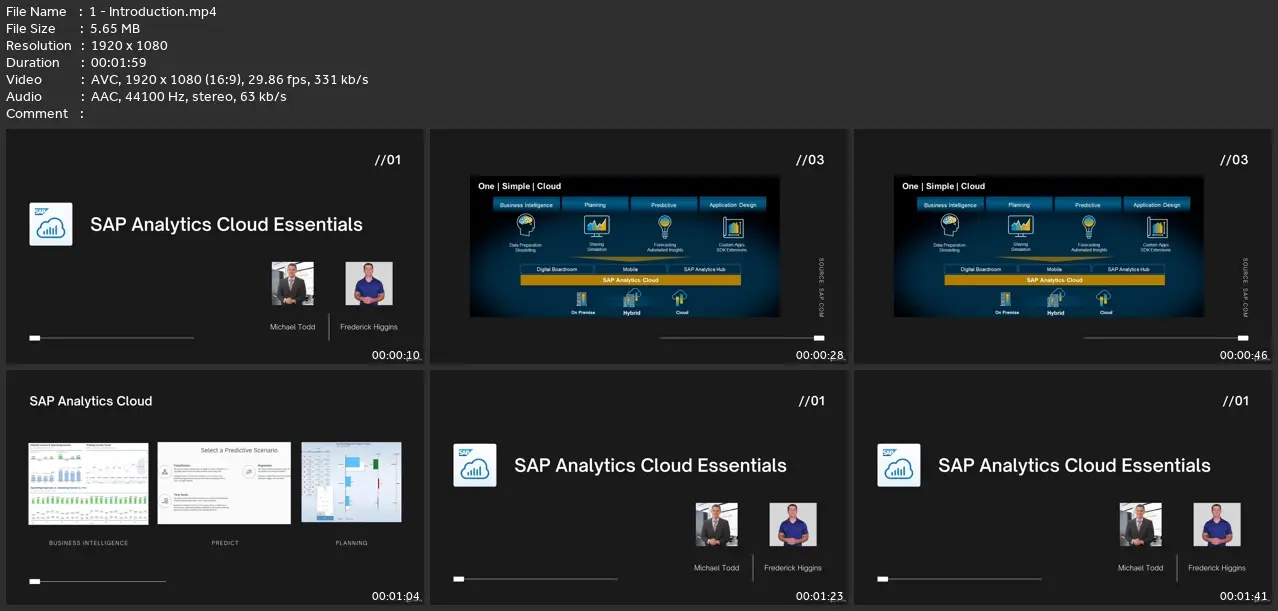Click the 'SAP Analytics Cloud Essentials' title in the 00:01:23 frame
This screenshot has height=611, width=1278.
tap(650, 466)
